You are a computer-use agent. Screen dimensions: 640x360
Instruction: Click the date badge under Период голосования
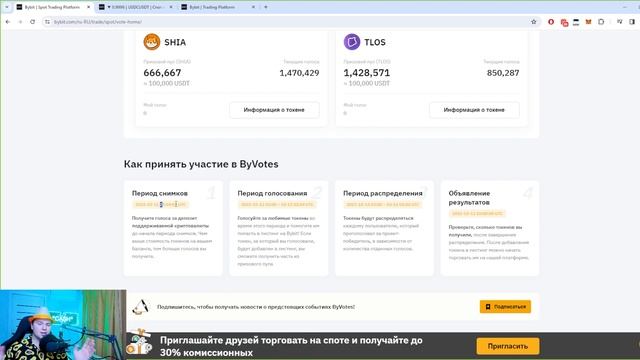tap(277, 204)
